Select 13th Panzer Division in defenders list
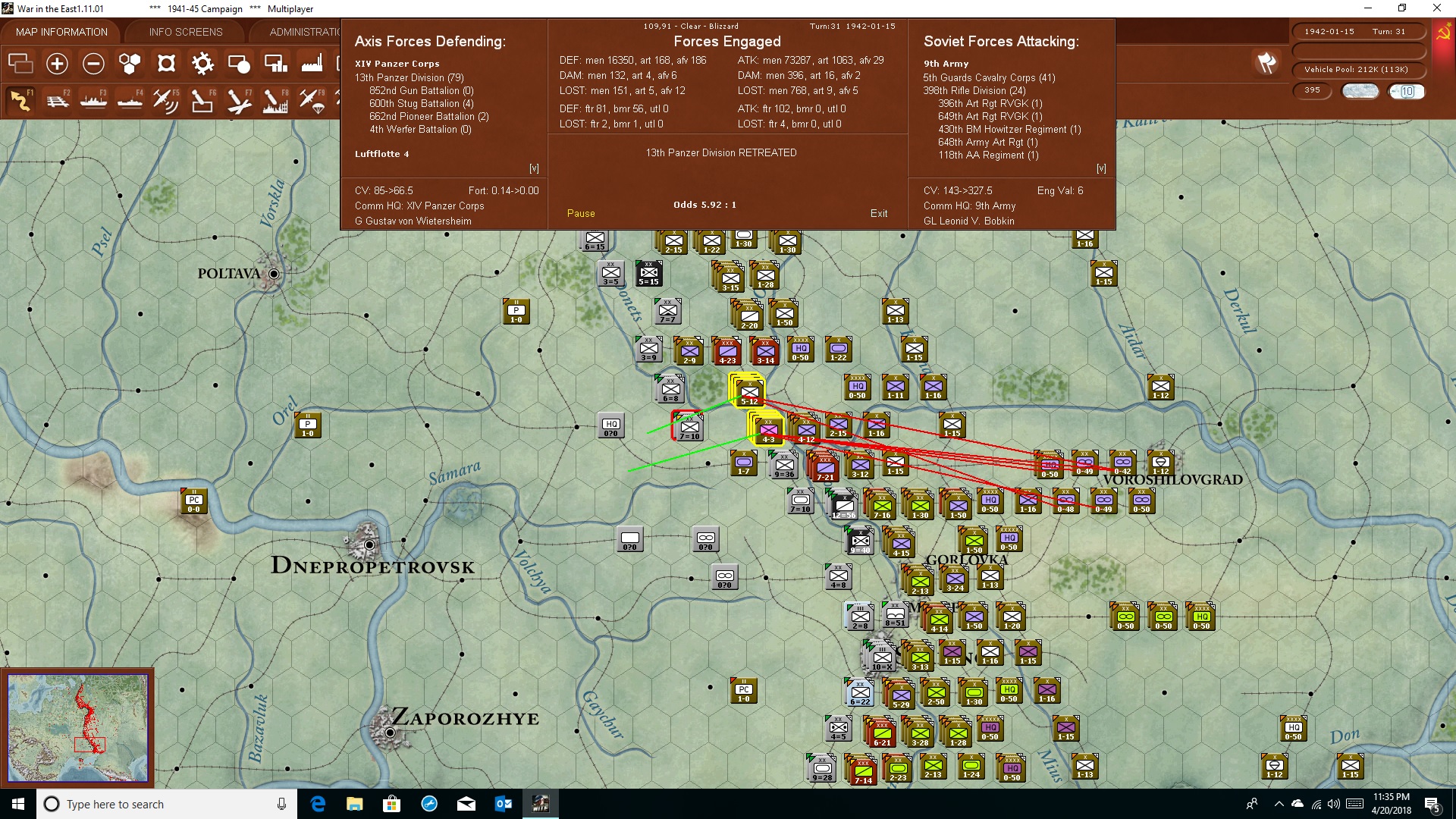 click(x=409, y=77)
